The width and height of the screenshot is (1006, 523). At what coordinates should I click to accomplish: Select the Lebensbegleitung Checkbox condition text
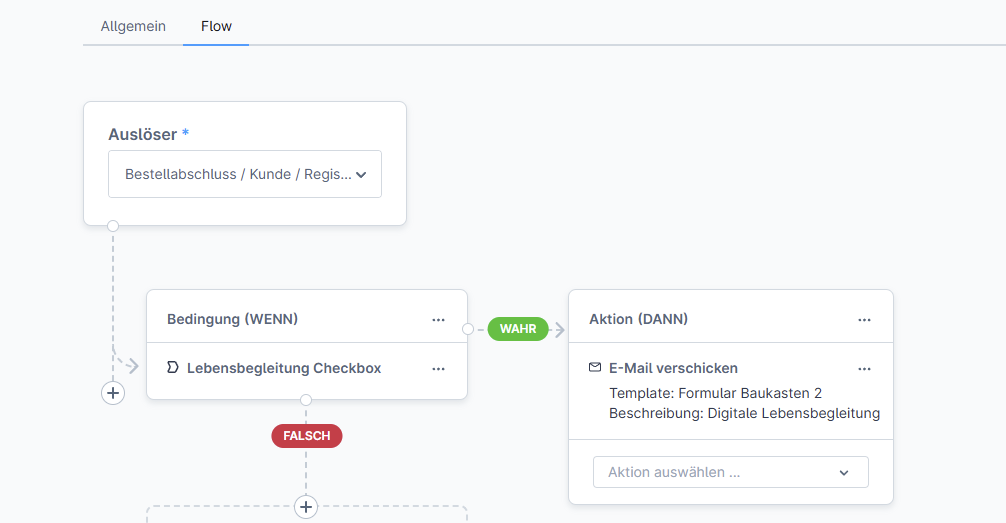tap(284, 368)
